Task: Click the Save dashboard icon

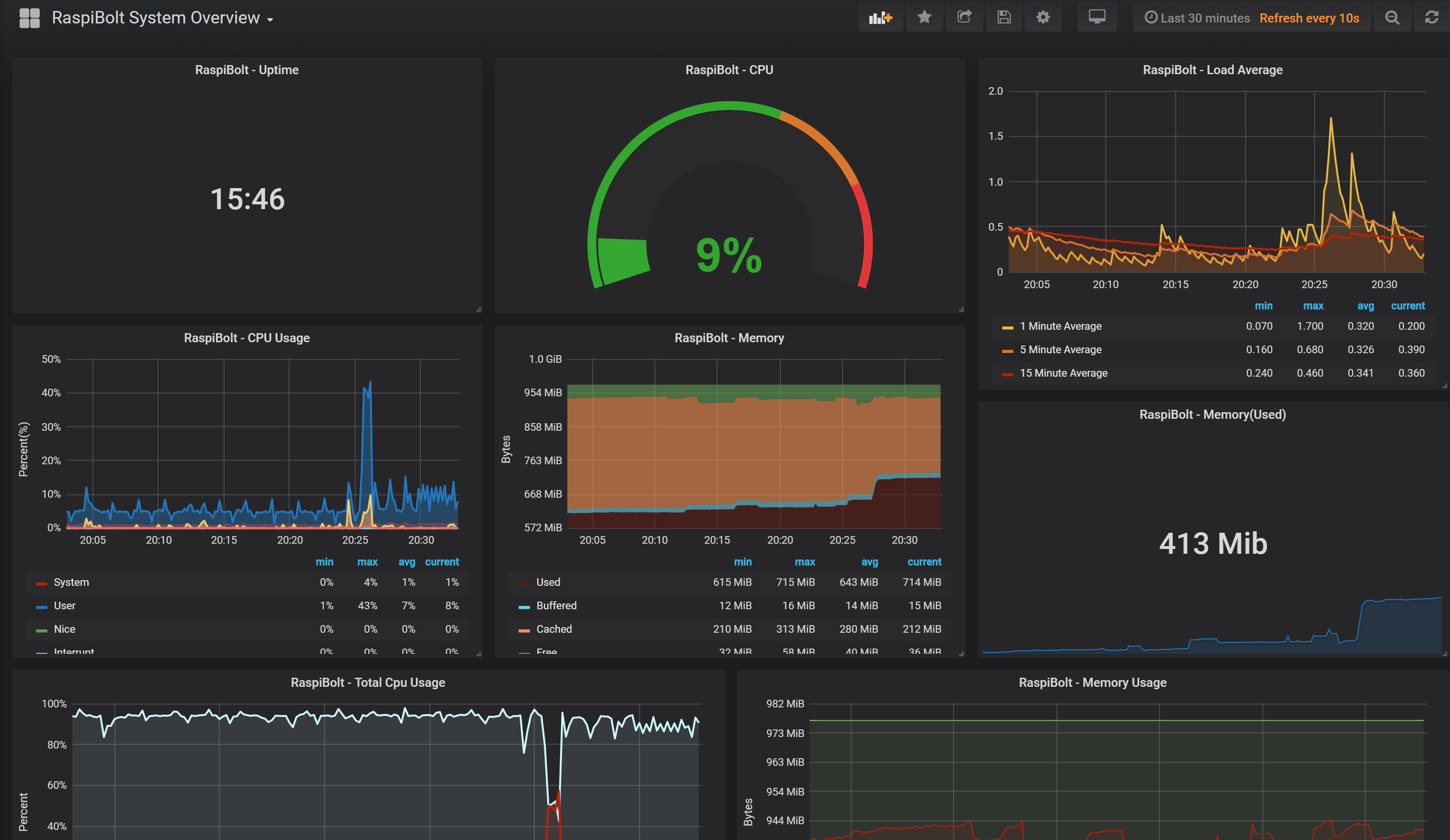Action: click(1004, 18)
